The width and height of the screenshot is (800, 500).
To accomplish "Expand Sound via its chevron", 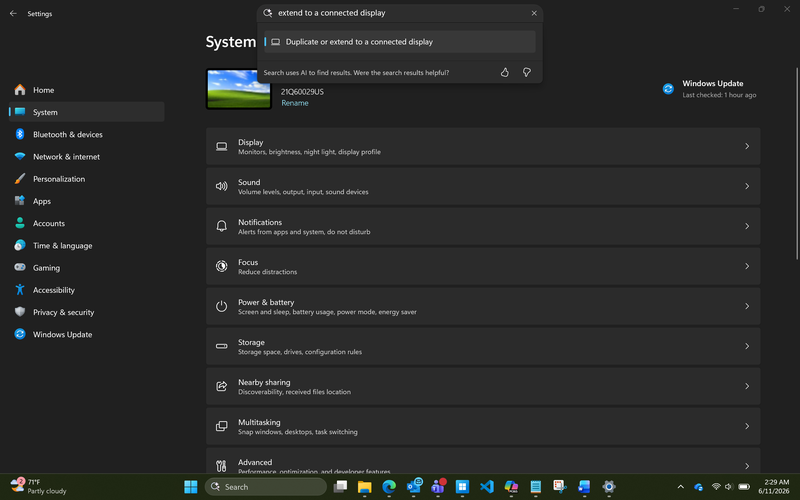I will [747, 186].
